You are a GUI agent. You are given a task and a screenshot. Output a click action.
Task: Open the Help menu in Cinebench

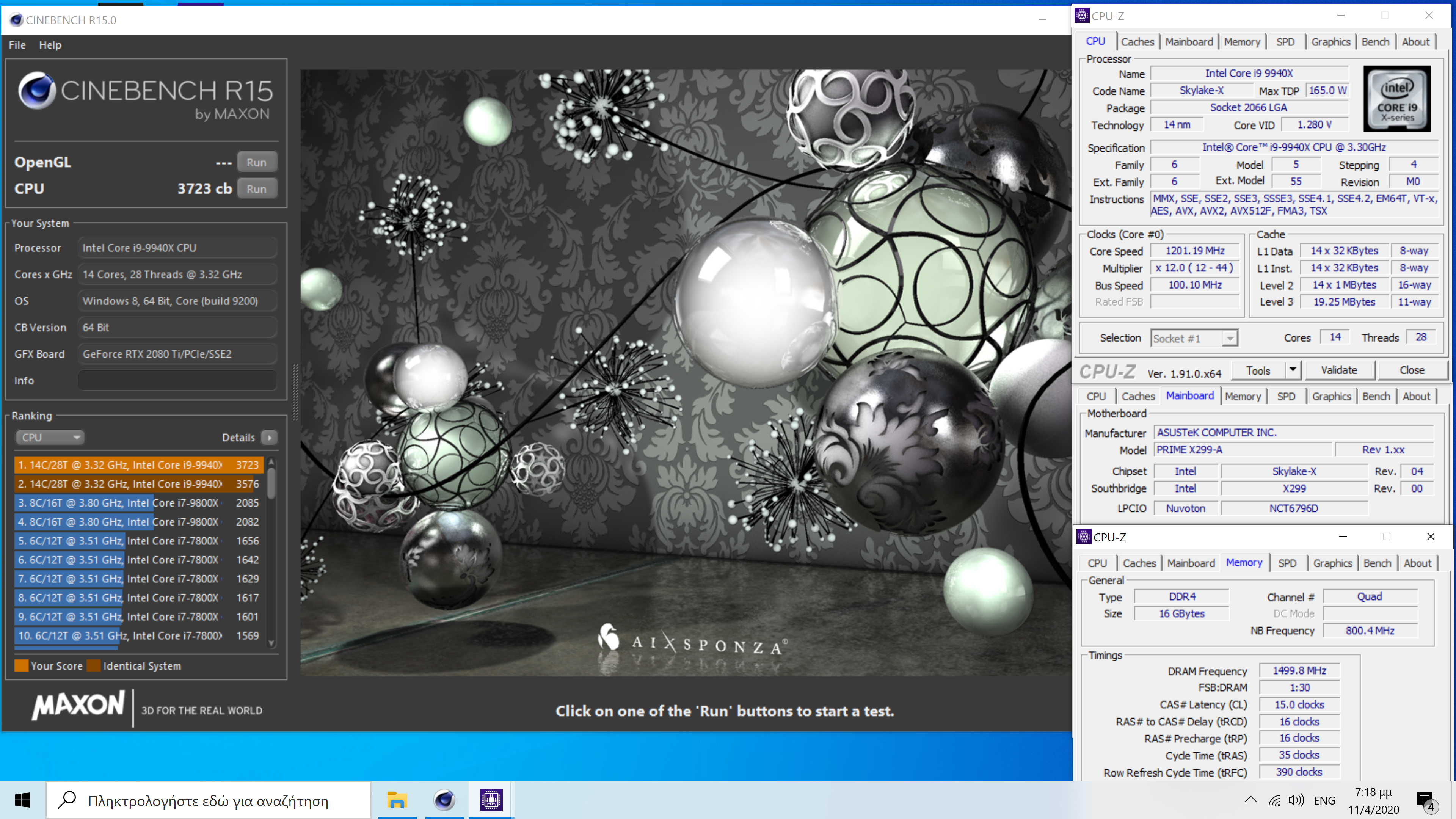click(x=50, y=45)
